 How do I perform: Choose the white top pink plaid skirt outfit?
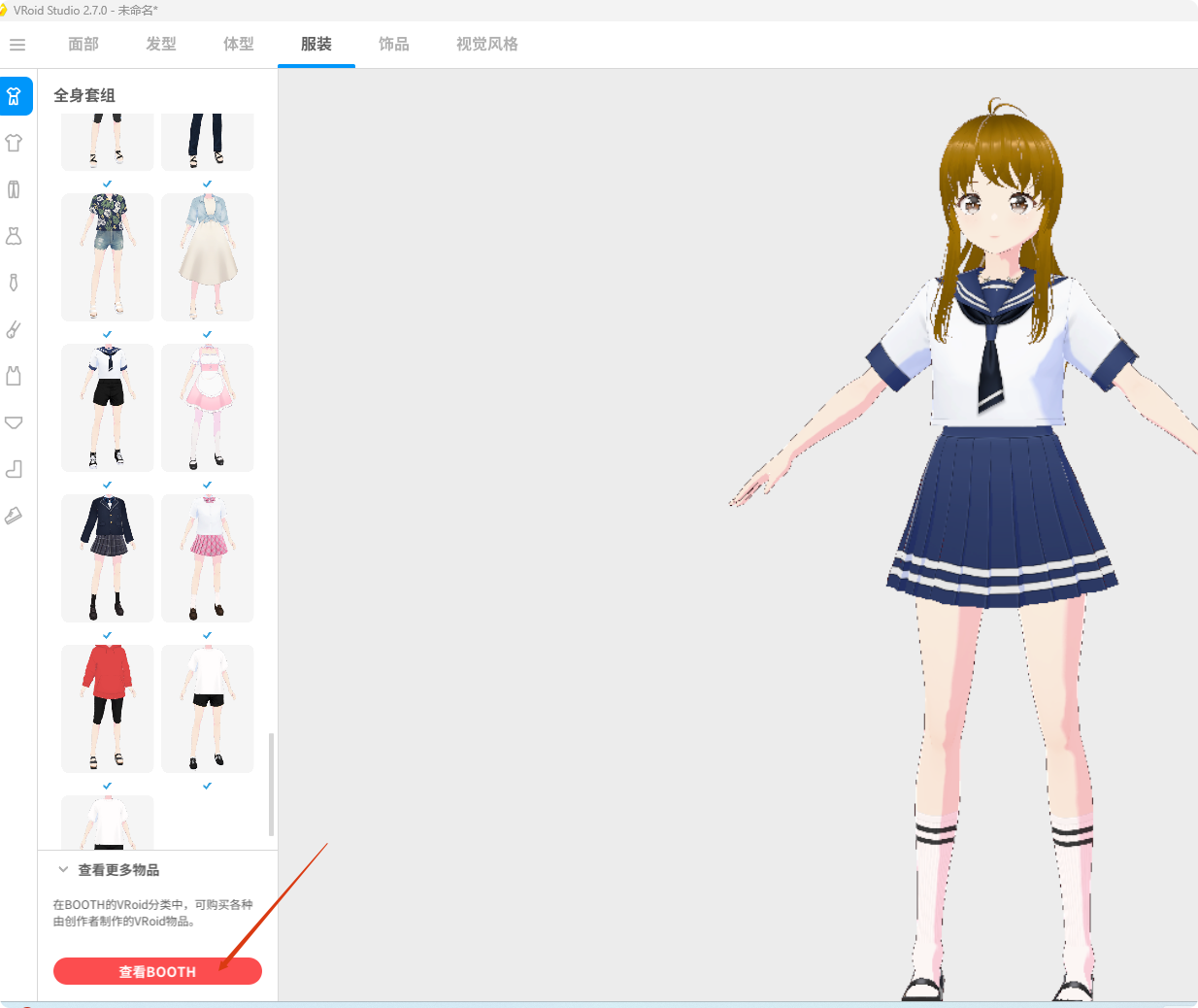[208, 558]
